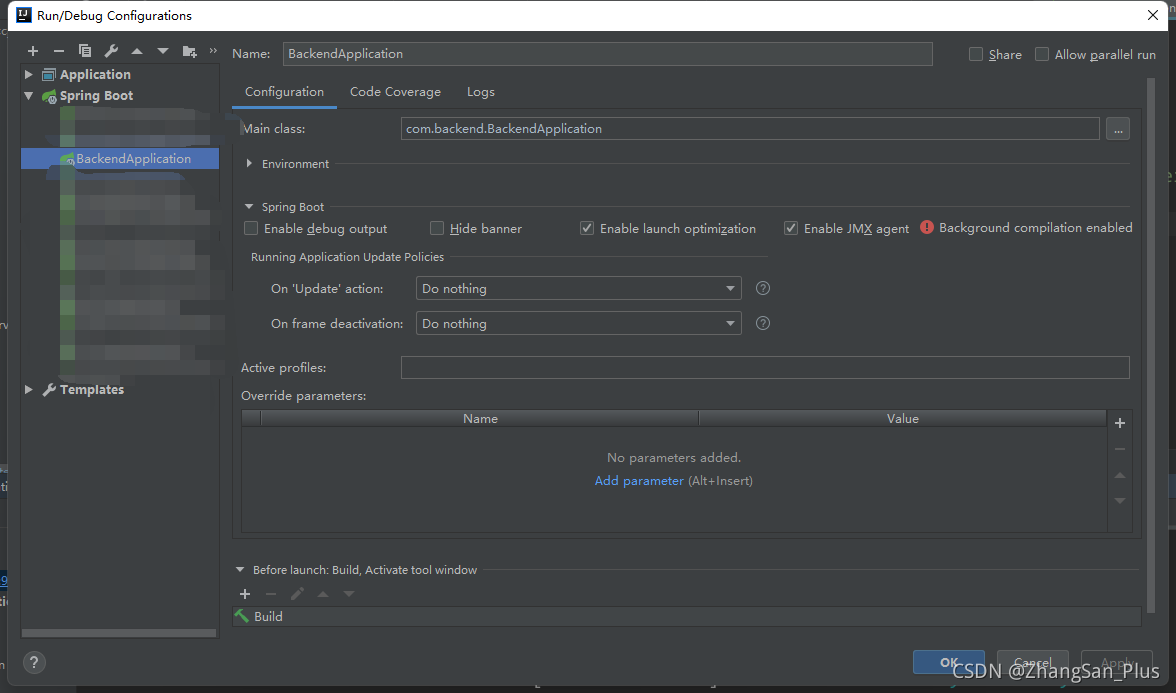Add override parameter with plus icon
Image resolution: width=1176 pixels, height=693 pixels.
tap(1120, 423)
